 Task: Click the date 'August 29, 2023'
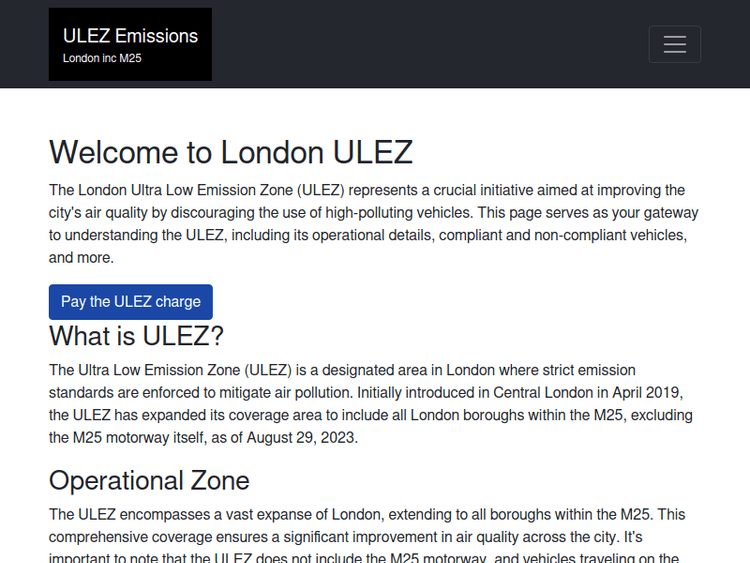point(299,437)
